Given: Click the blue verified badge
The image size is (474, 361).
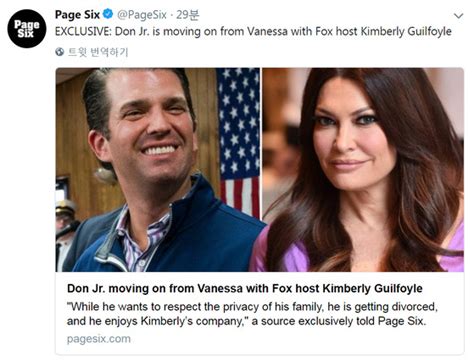Looking at the screenshot, I should point(108,14).
